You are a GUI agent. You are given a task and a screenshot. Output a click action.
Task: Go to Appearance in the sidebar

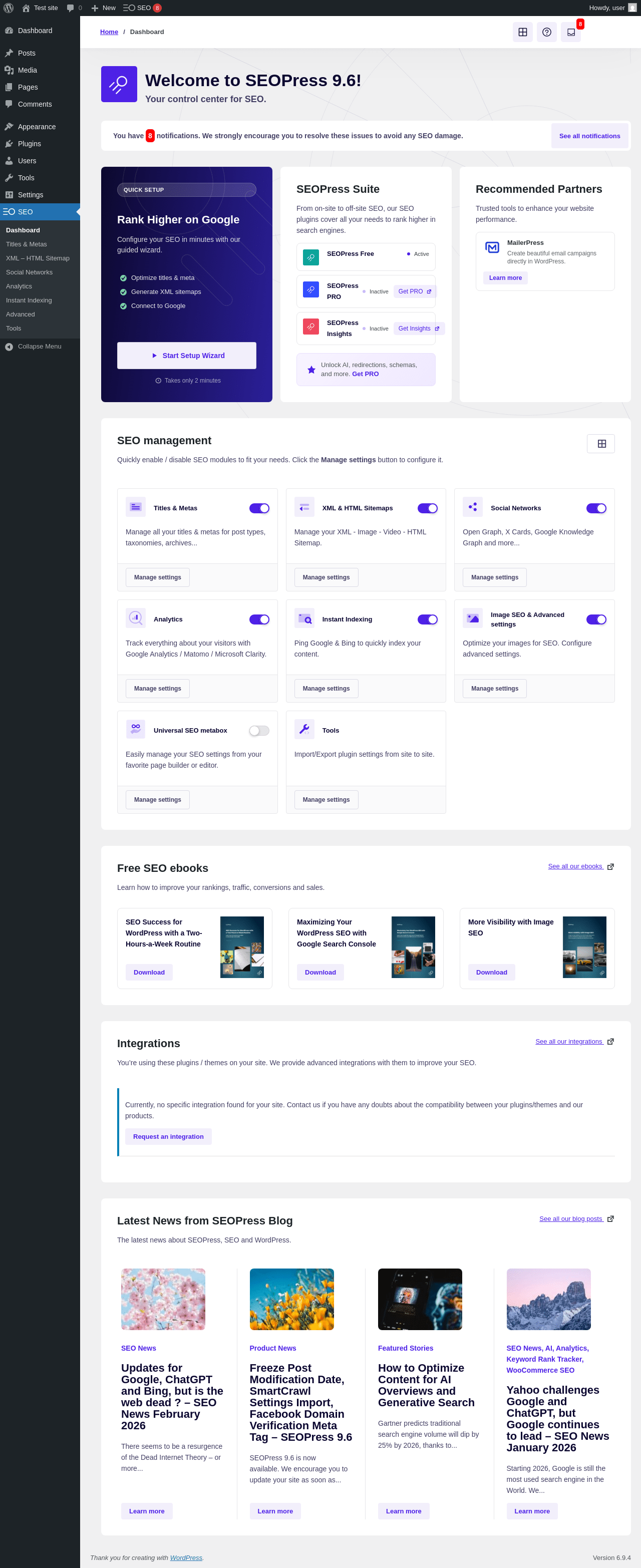point(40,127)
